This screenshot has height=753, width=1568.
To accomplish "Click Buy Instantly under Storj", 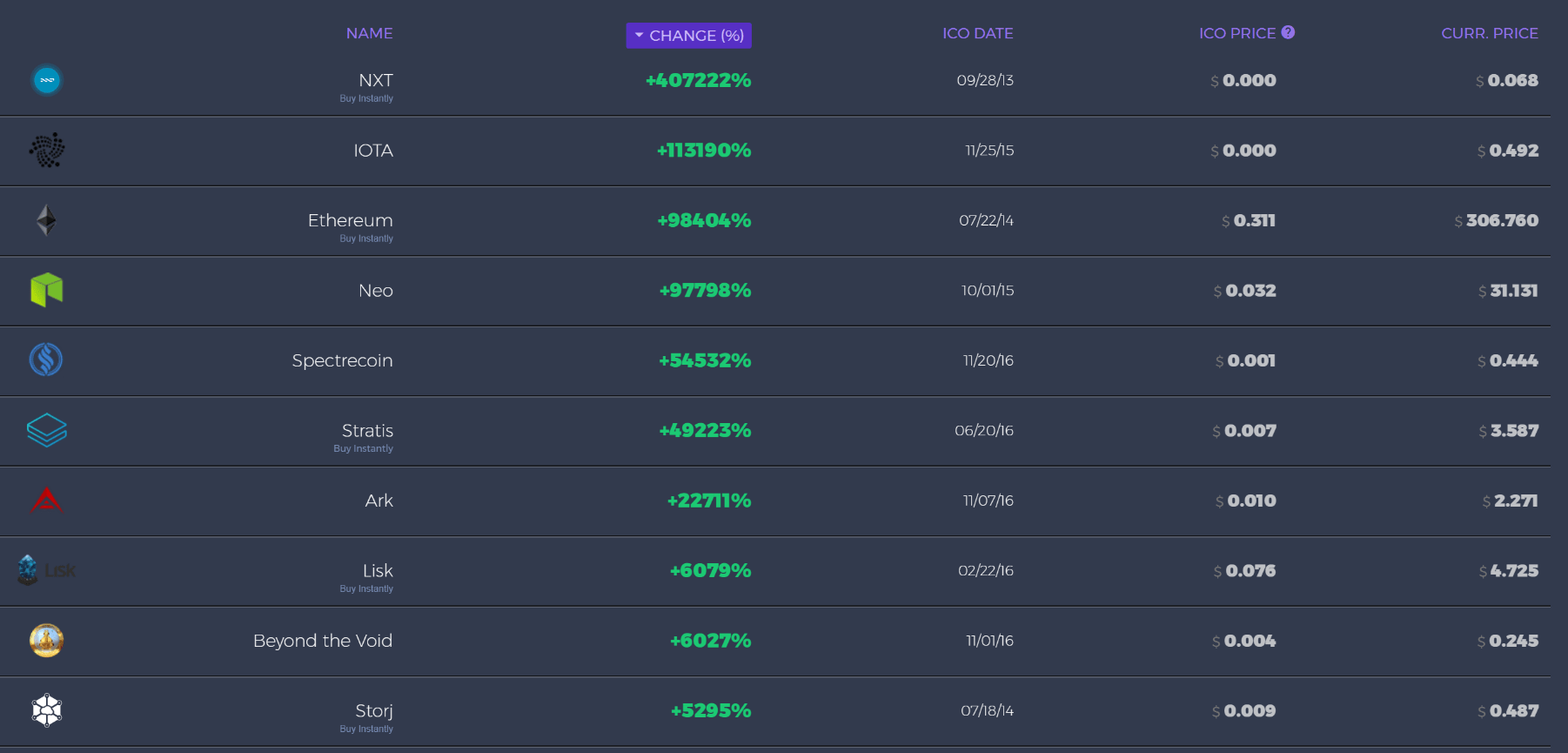I will pos(366,729).
